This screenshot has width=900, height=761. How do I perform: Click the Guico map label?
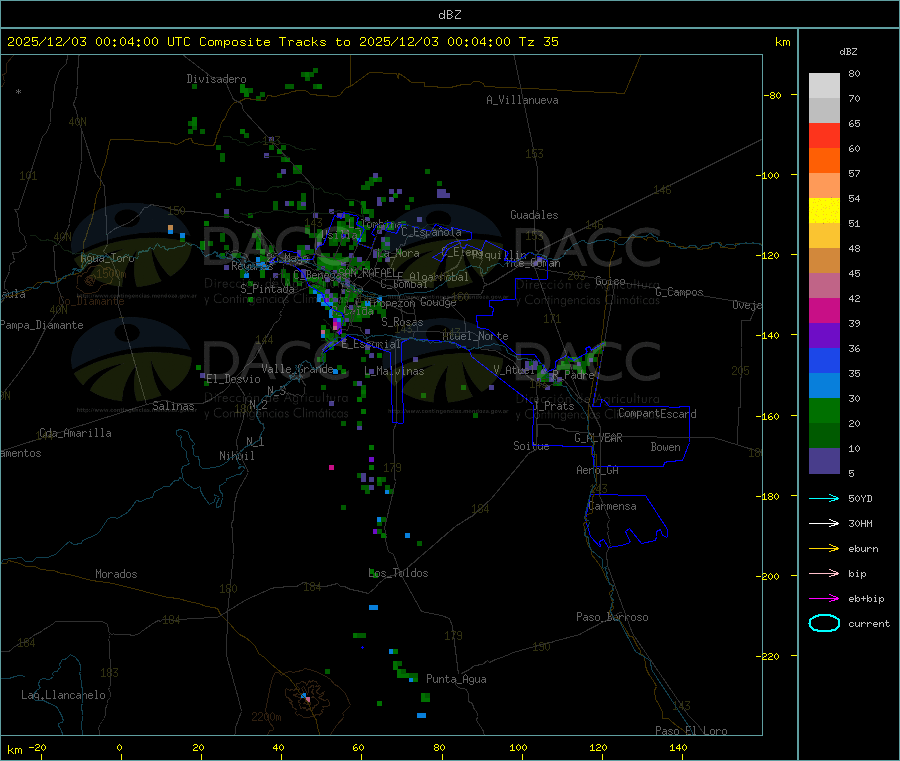(610, 281)
